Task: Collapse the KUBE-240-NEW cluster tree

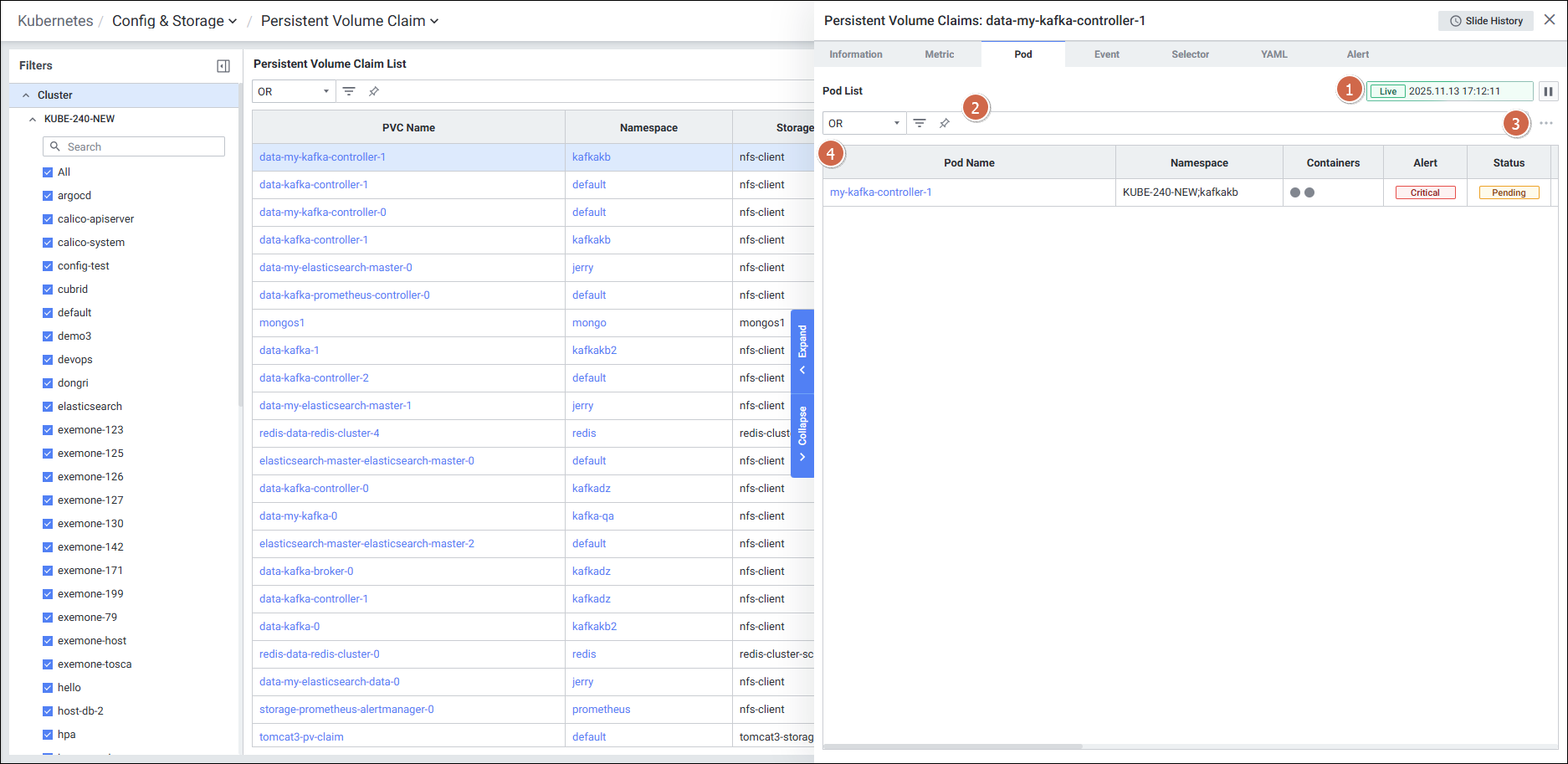Action: (x=33, y=119)
